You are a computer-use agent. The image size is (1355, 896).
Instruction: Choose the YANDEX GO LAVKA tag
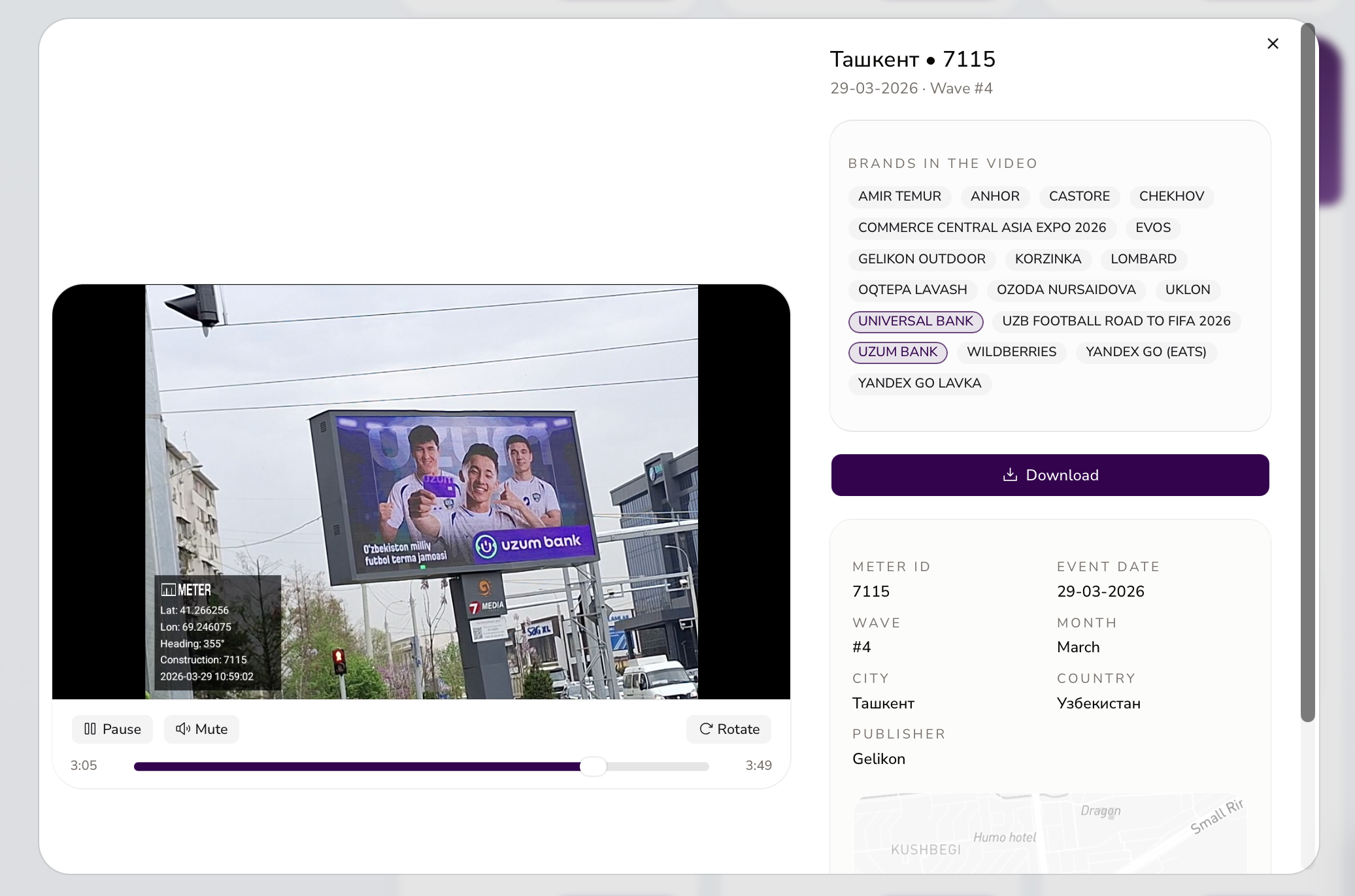(920, 384)
